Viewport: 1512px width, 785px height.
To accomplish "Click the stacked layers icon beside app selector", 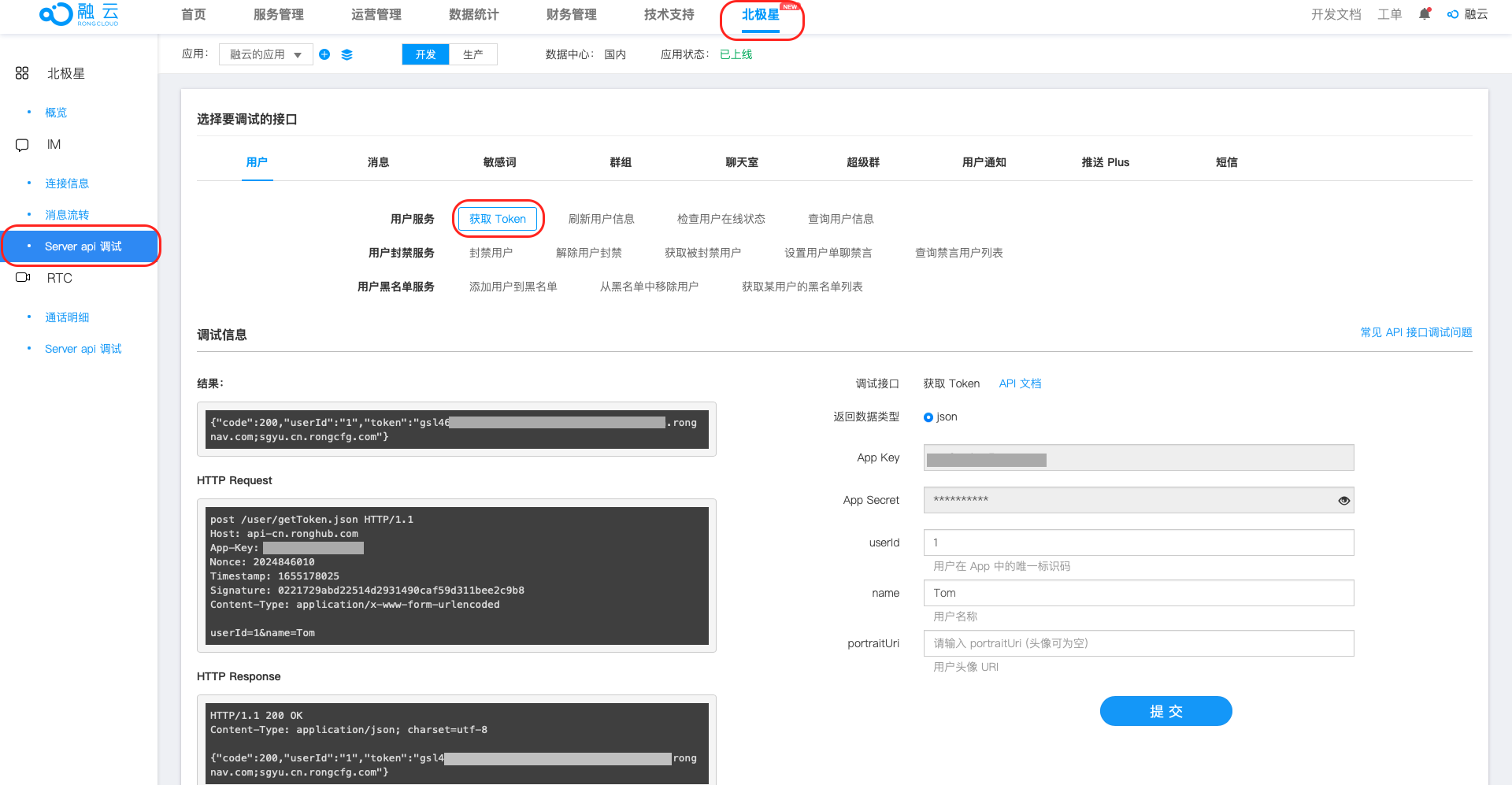I will [347, 54].
